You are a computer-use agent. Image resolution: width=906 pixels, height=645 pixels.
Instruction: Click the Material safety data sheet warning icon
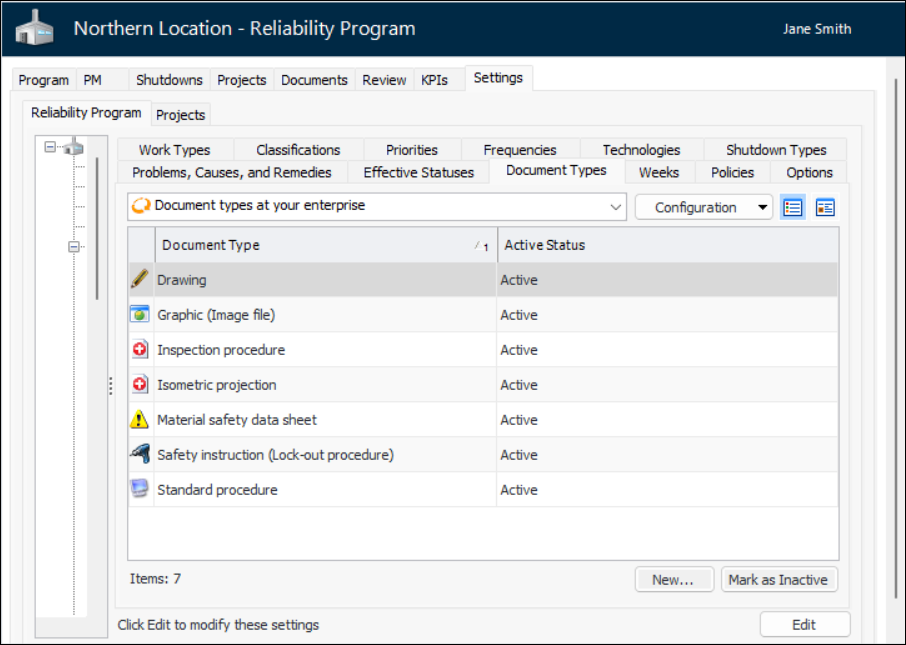pyautogui.click(x=139, y=420)
